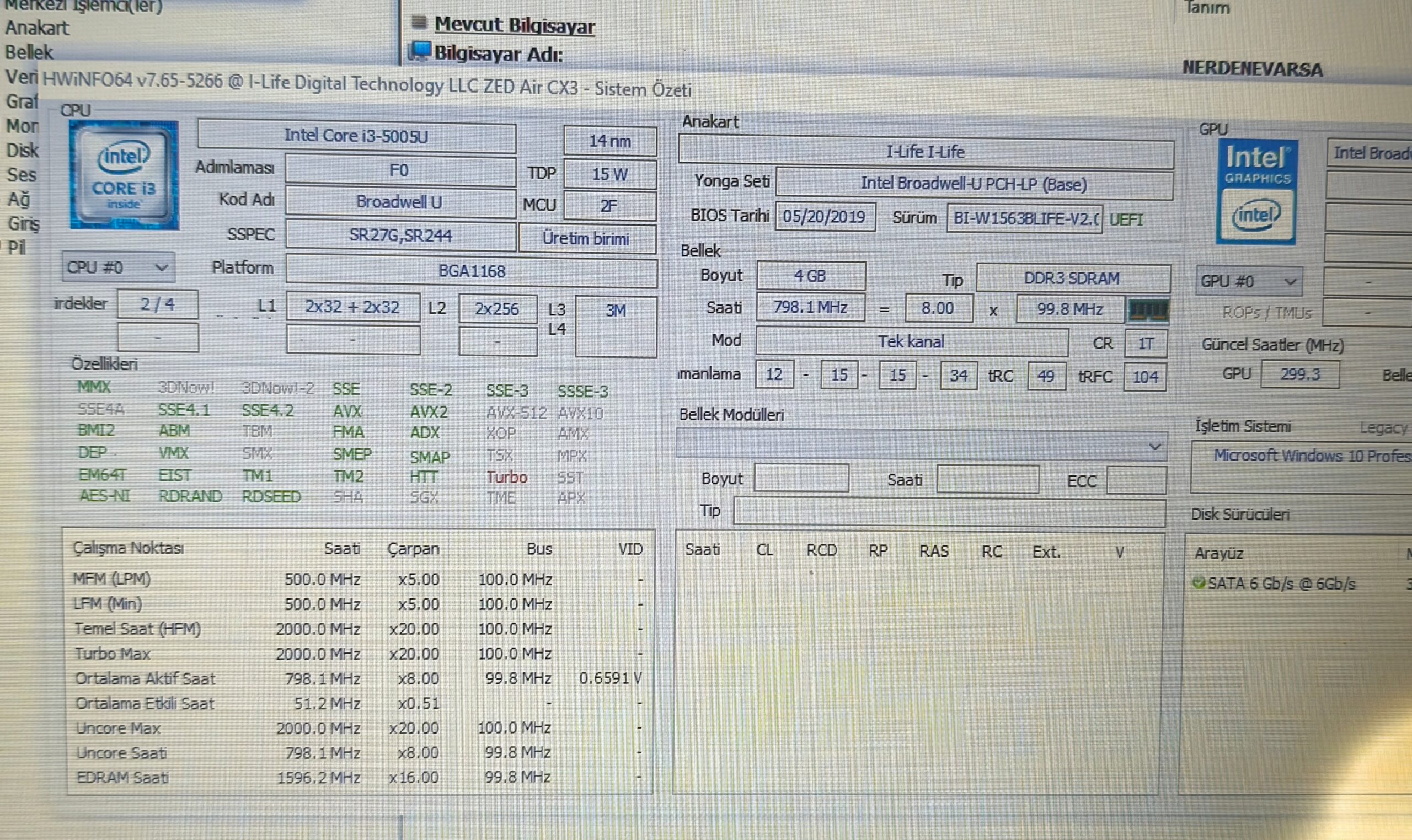Click the L3 cache 3M field
Viewport: 1412px width, 840px height.
click(616, 326)
